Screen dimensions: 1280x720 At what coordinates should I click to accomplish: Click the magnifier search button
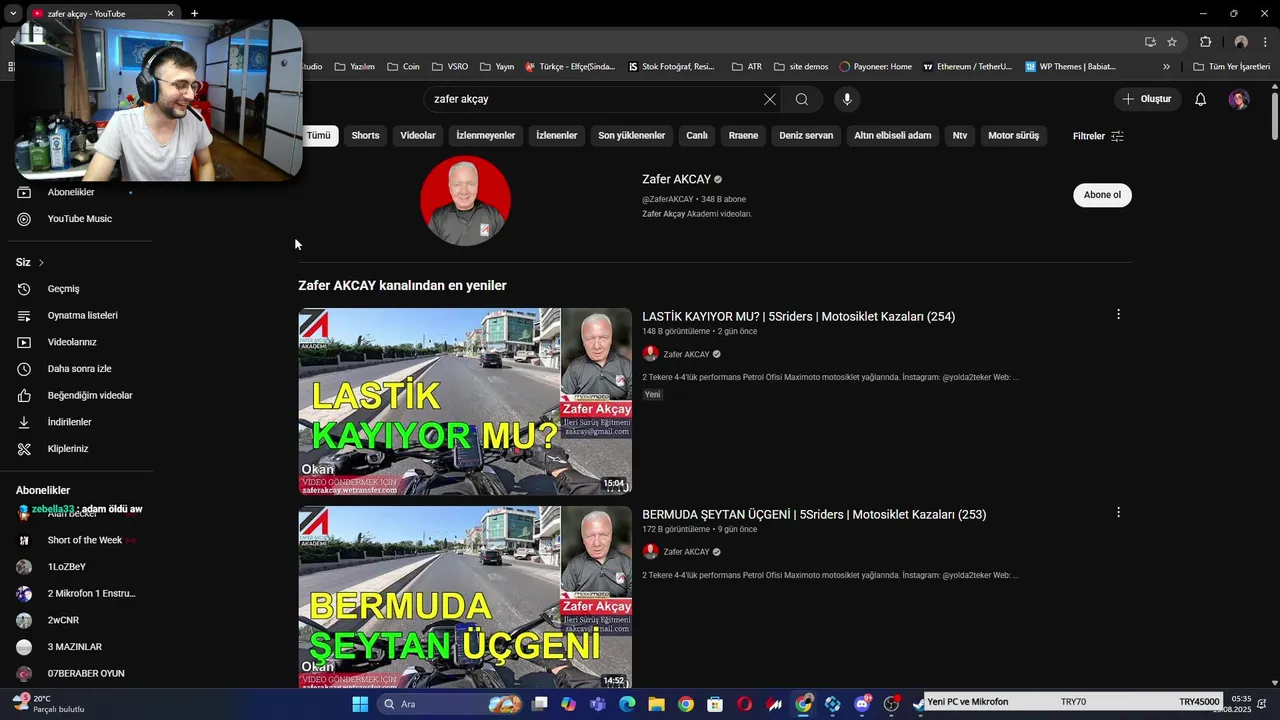[802, 99]
